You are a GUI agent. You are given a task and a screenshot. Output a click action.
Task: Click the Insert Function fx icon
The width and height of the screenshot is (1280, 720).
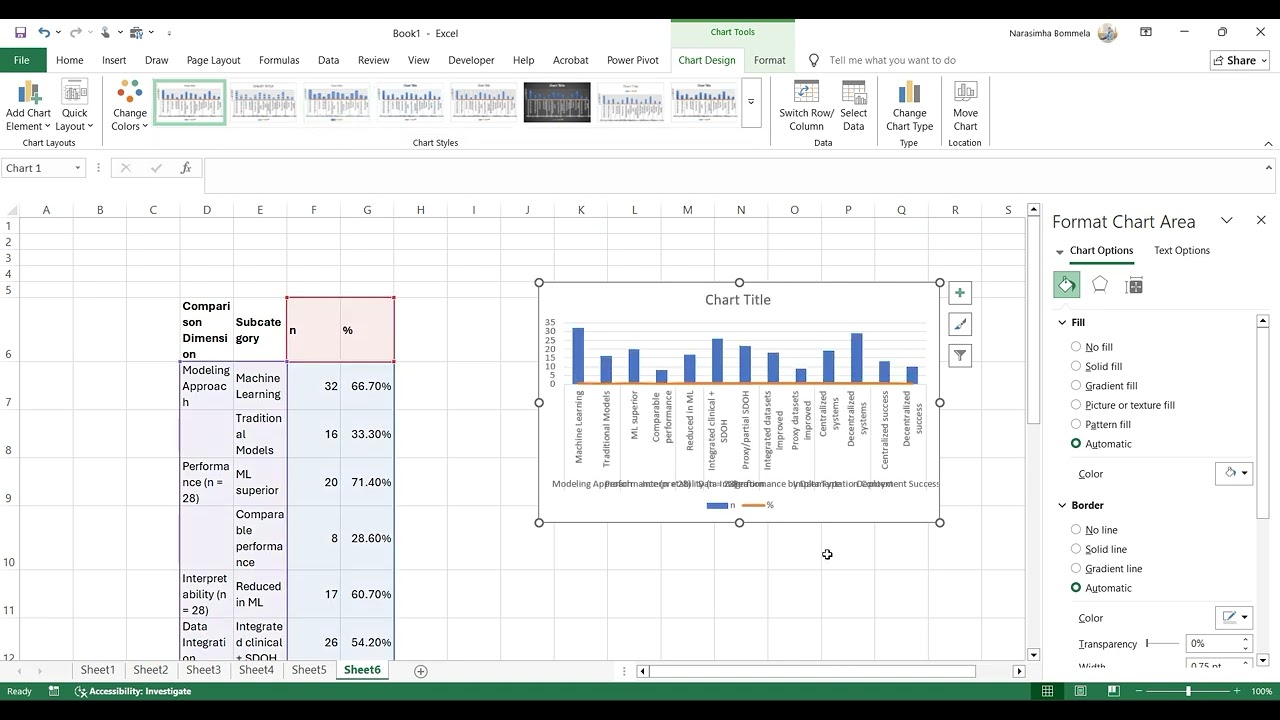tap(186, 168)
